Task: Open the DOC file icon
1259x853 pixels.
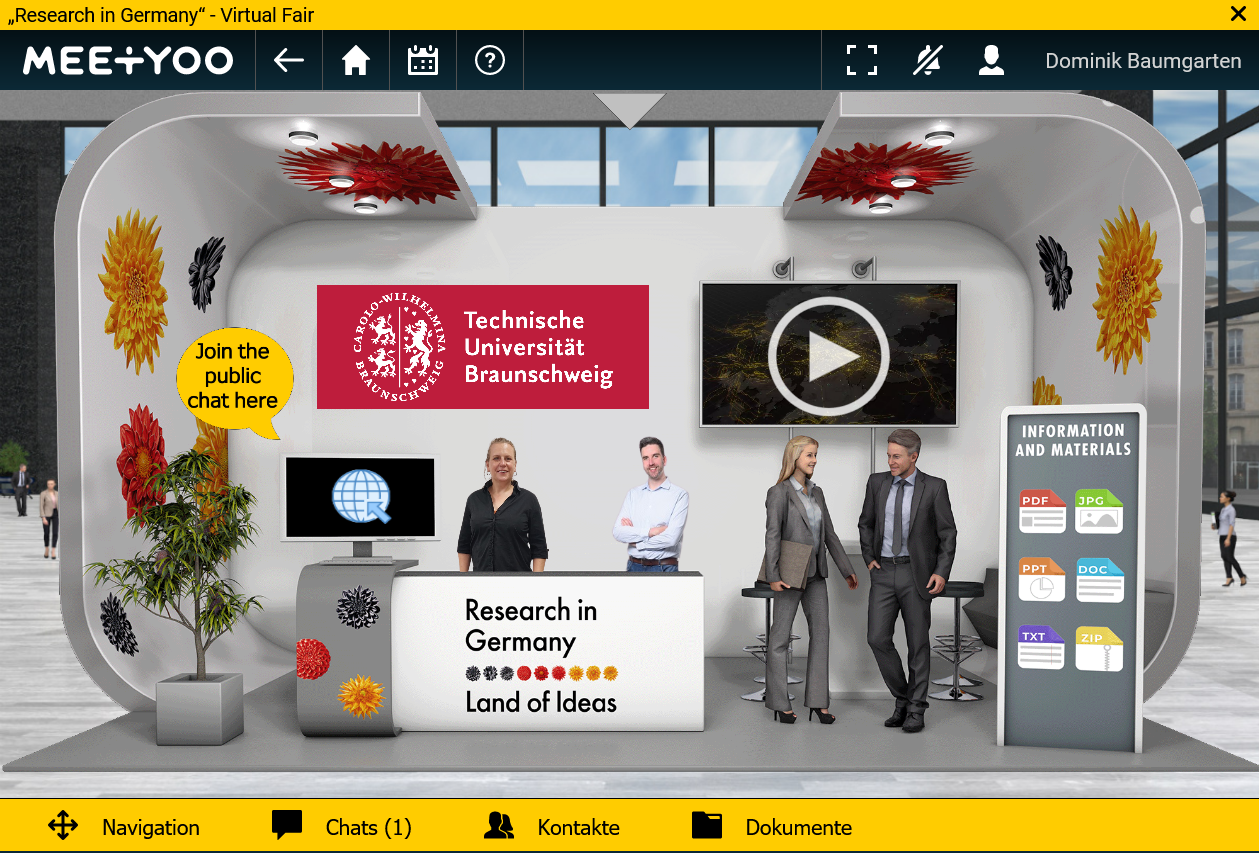Action: pos(1099,579)
